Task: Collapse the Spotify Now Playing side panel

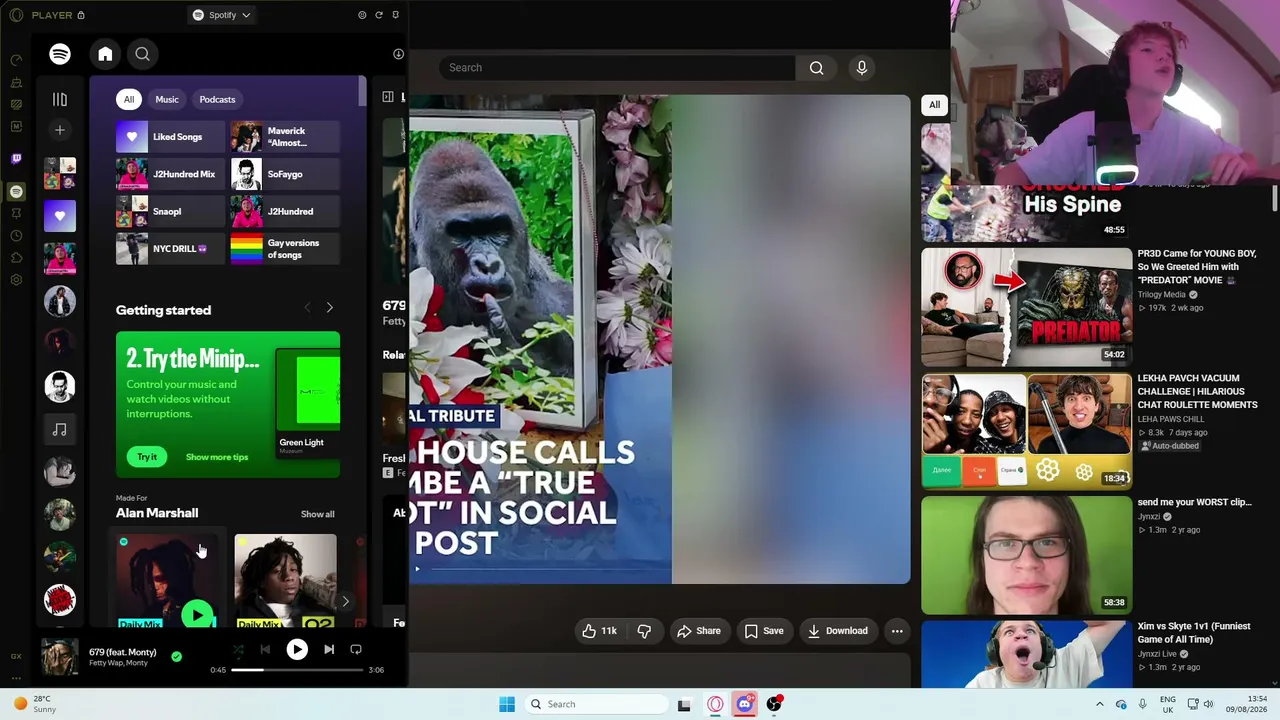Action: tap(388, 97)
